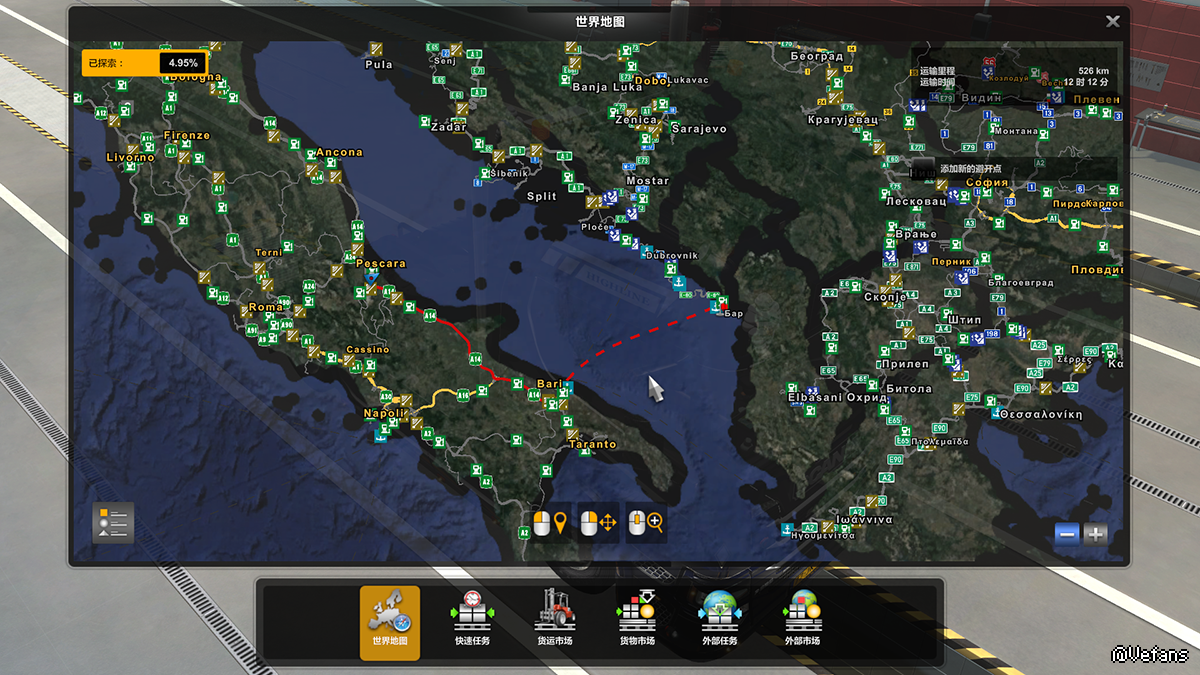The width and height of the screenshot is (1200, 675).
Task: Click the Dubrovnik city label
Action: tap(672, 256)
